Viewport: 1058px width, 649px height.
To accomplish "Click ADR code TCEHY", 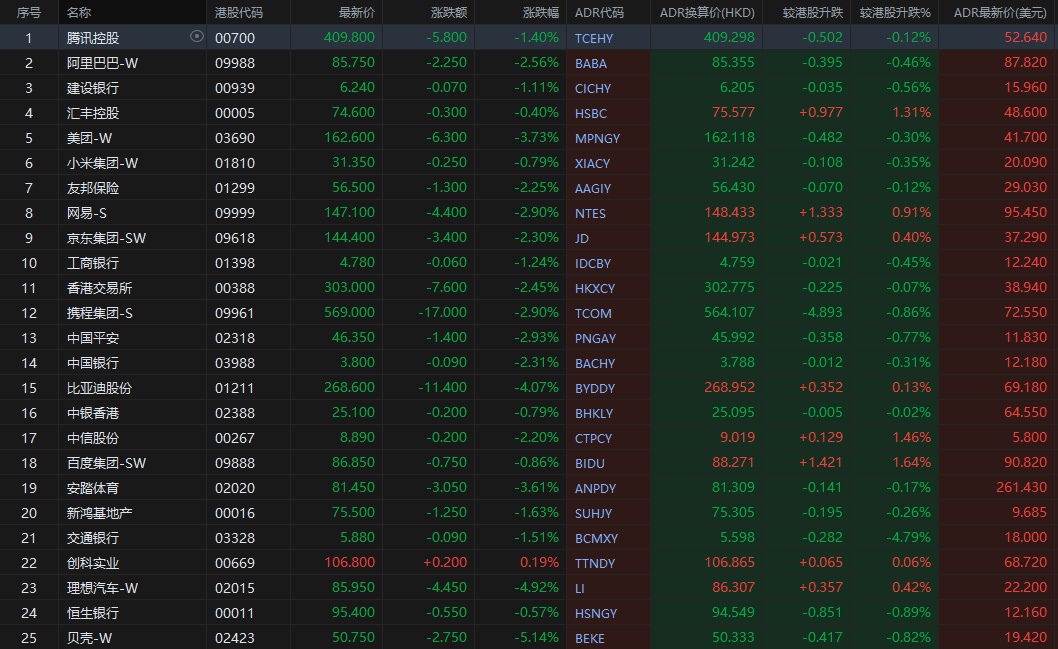I will click(594, 38).
